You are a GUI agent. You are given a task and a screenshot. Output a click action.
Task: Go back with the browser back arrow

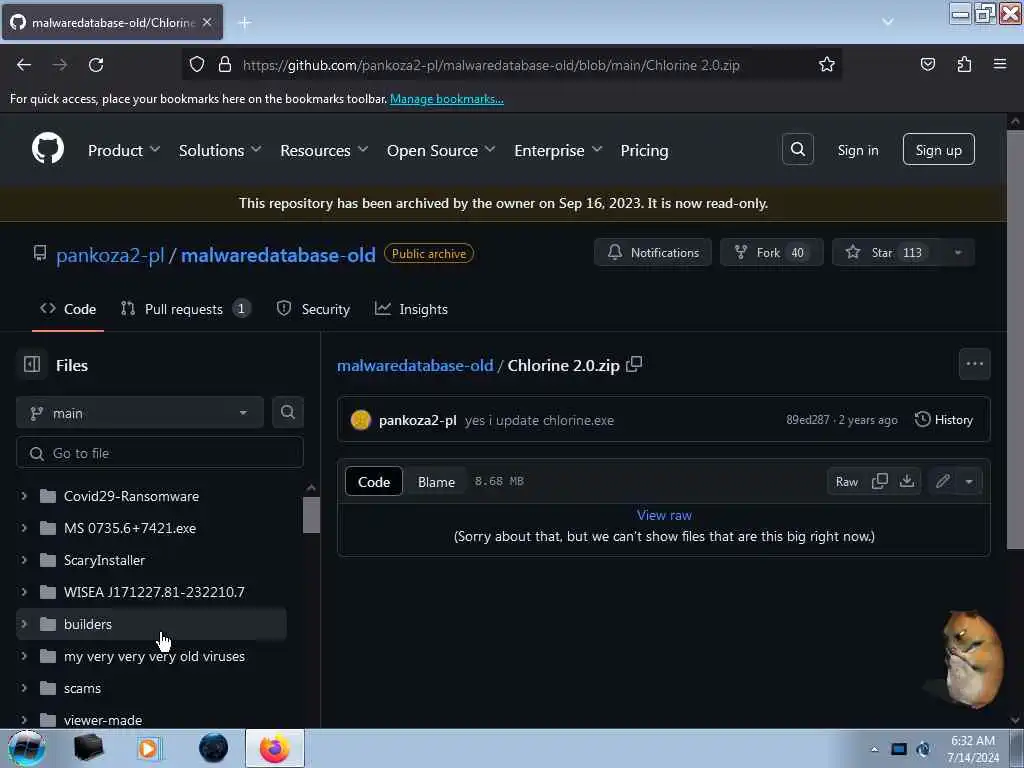click(24, 65)
